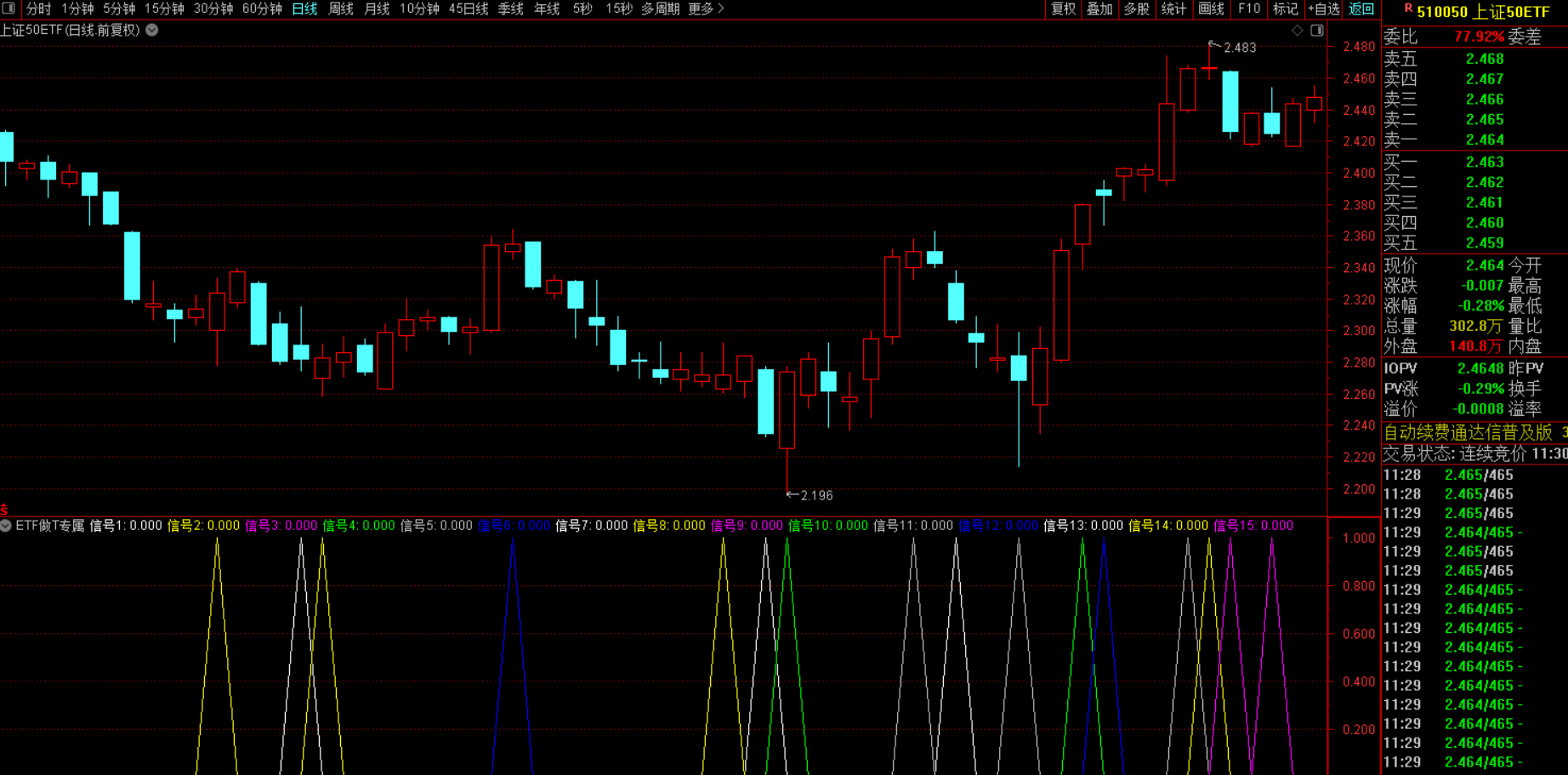Click the 委比 value 77.92%
1568x775 pixels.
coord(1479,37)
